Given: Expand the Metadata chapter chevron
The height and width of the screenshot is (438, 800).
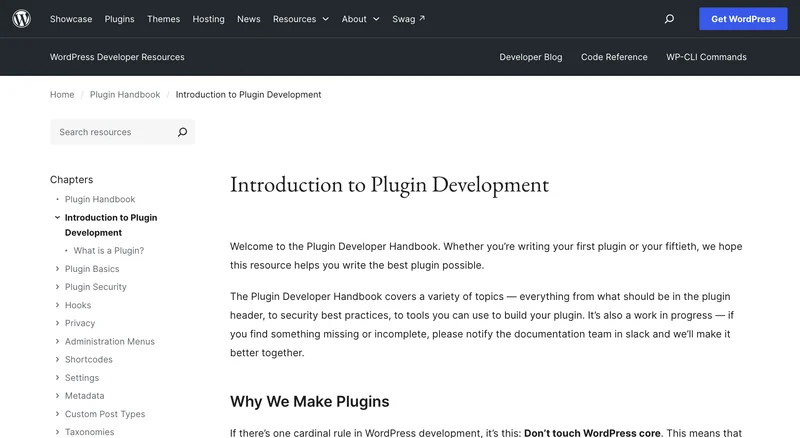Looking at the screenshot, I should pos(57,396).
